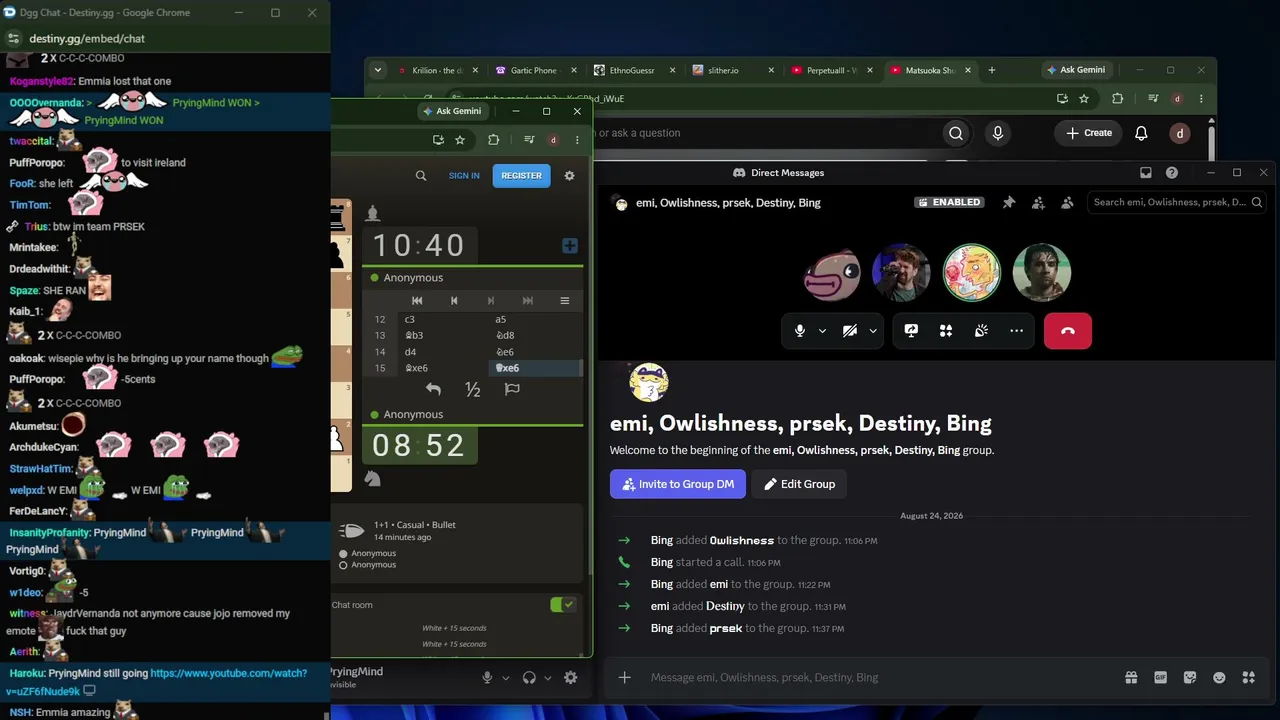Toggle deafen headphones in Discord user panel
The image size is (1280, 720).
pos(529,677)
